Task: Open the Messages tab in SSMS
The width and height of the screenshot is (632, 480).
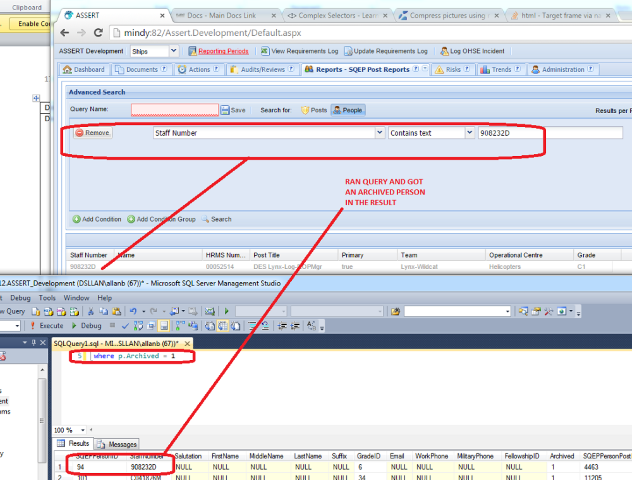Action: point(118,444)
